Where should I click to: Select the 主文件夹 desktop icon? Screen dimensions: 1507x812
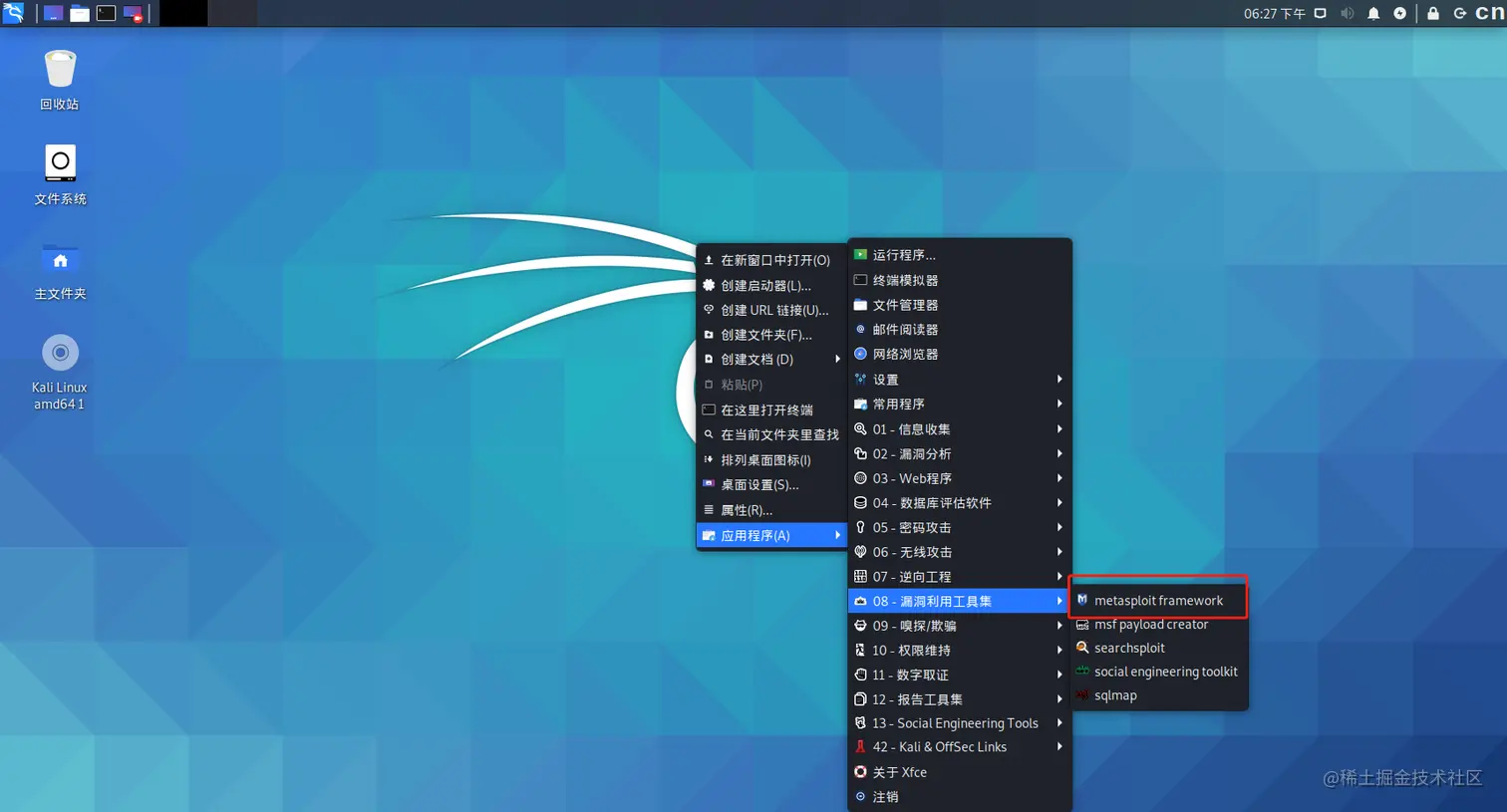(60, 271)
